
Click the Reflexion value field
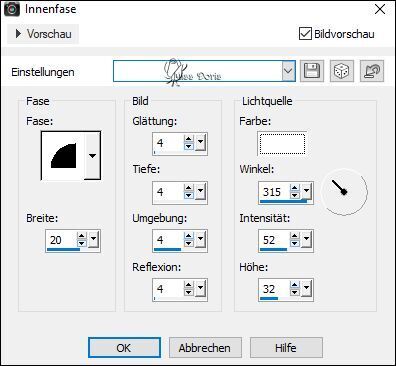[x=169, y=288]
